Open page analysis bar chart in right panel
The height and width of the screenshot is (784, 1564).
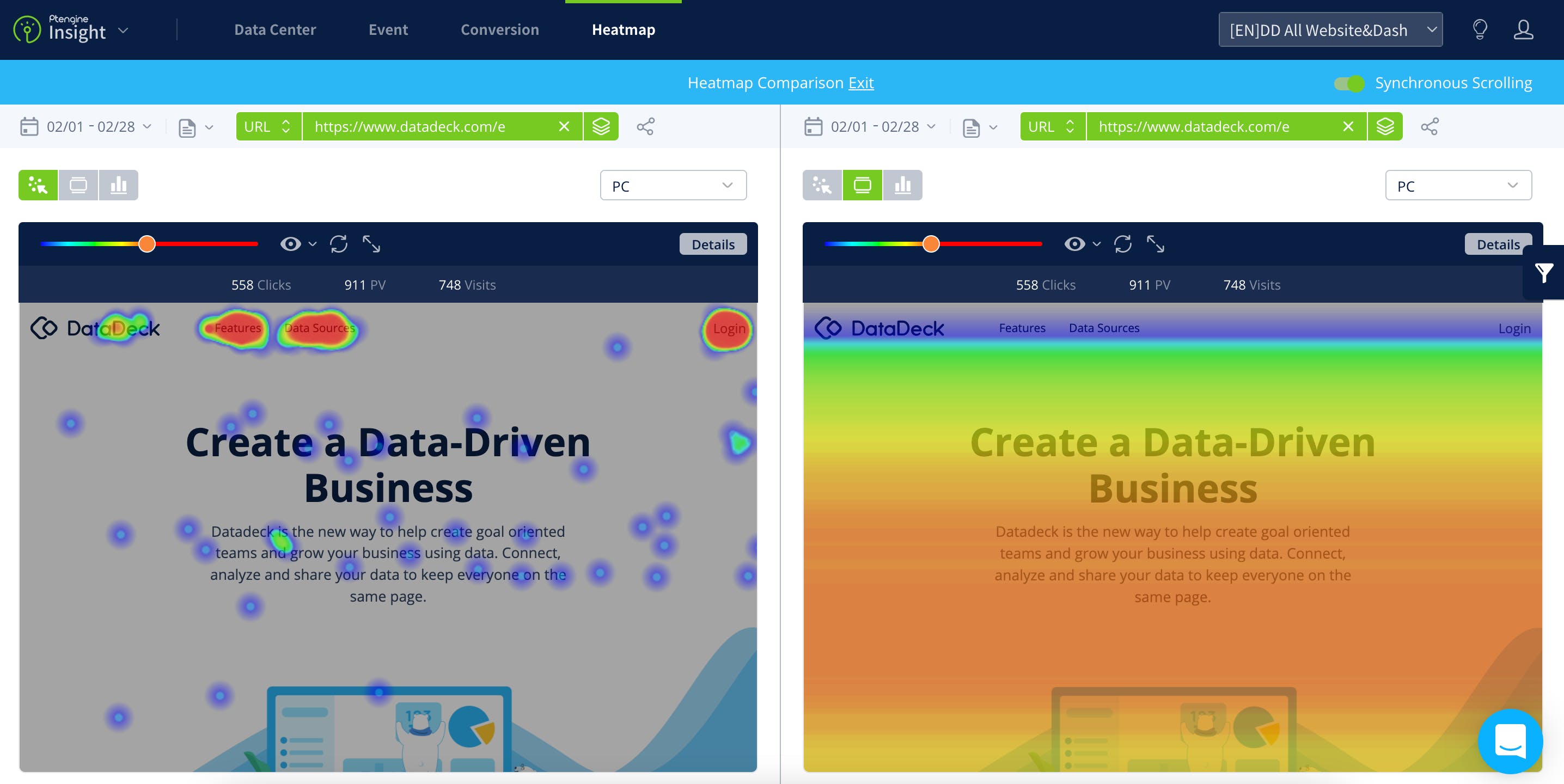click(x=902, y=185)
